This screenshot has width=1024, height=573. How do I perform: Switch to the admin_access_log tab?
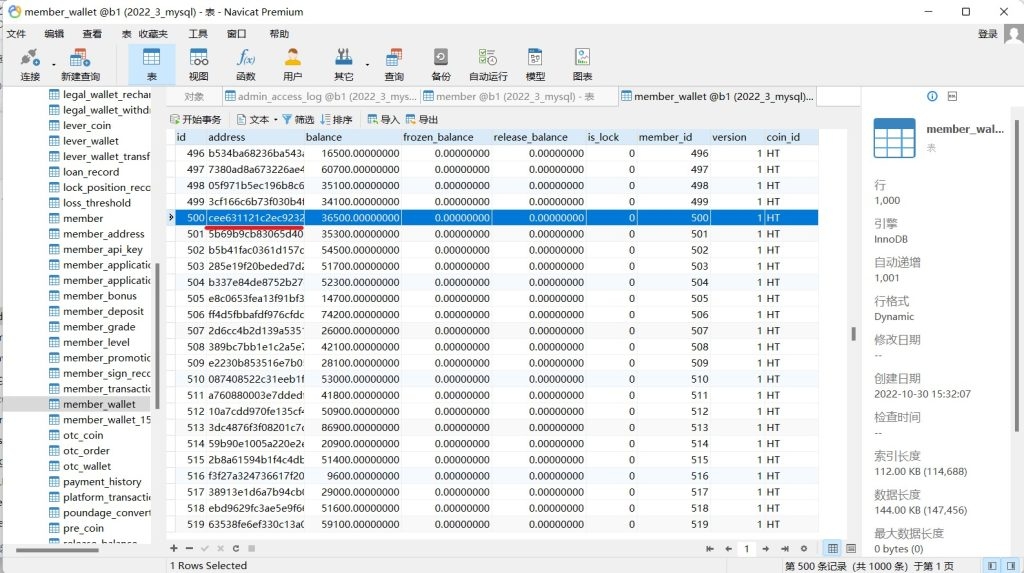(x=322, y=97)
